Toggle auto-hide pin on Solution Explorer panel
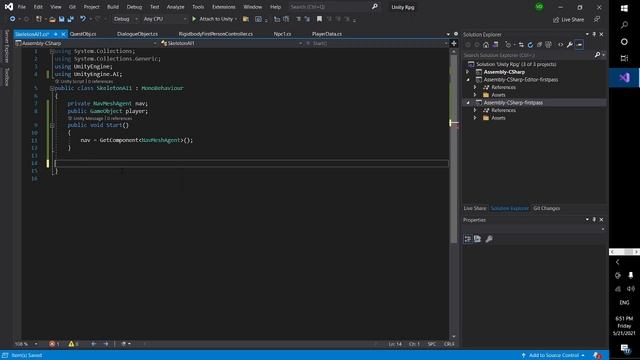Screen dimensions: 640x360 [594, 35]
